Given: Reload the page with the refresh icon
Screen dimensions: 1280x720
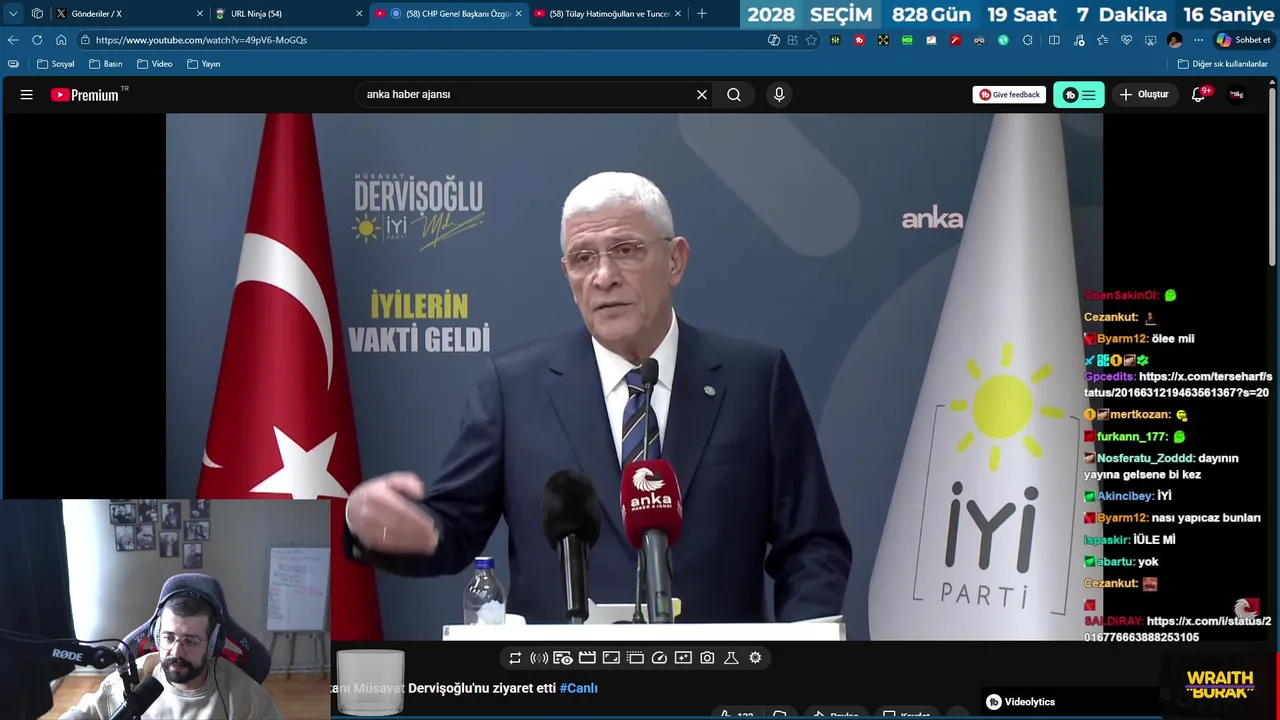Looking at the screenshot, I should pos(37,40).
